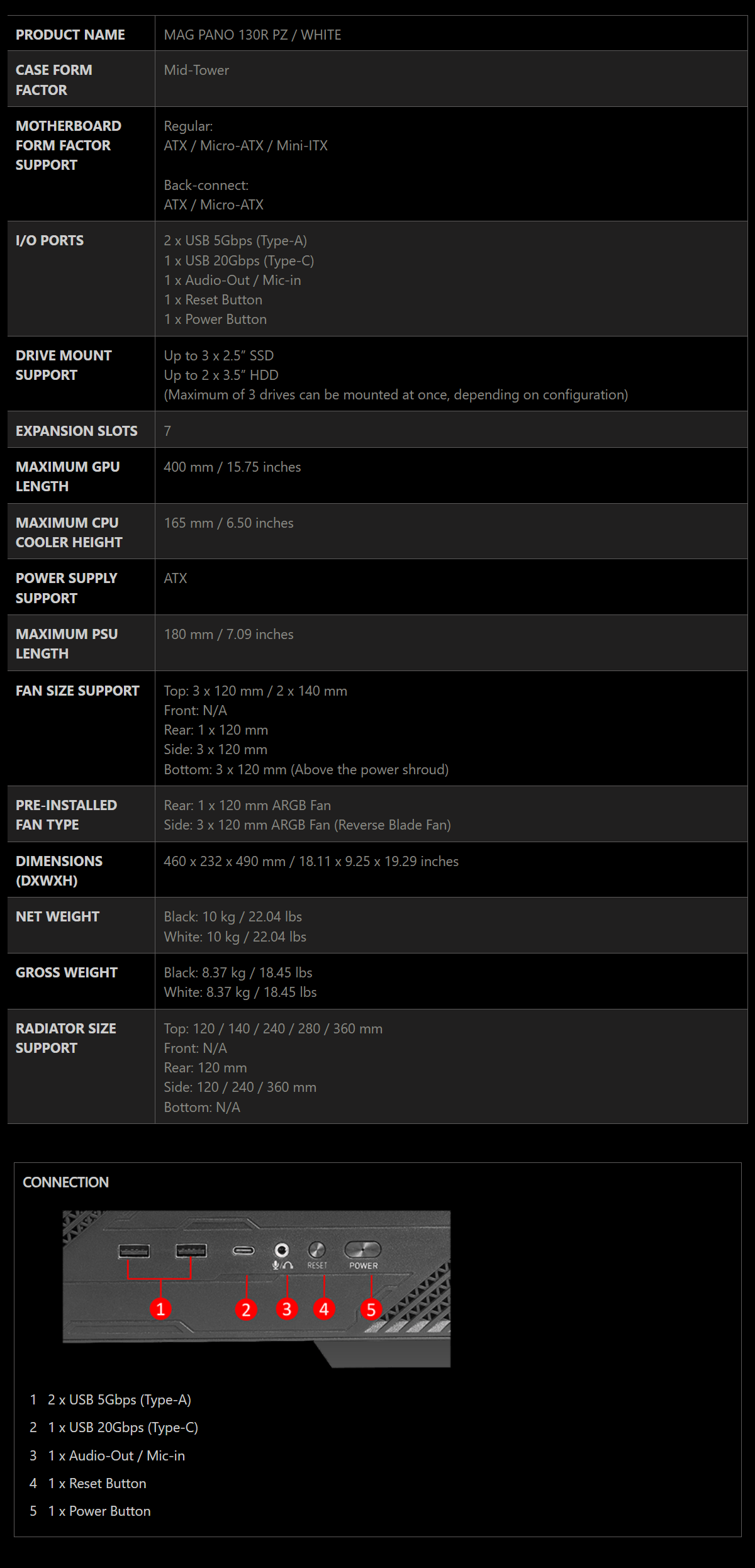Click the FAN SIZE SUPPORT row label
Screen dimensions: 755x1568
pos(77,691)
